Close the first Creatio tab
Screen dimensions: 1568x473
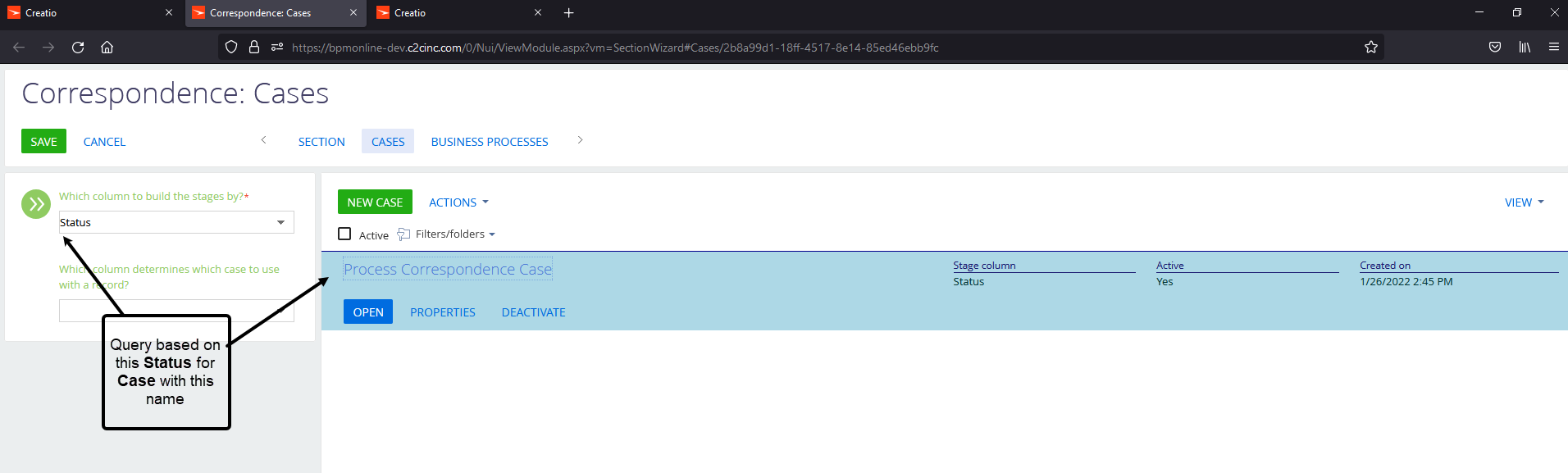point(169,13)
